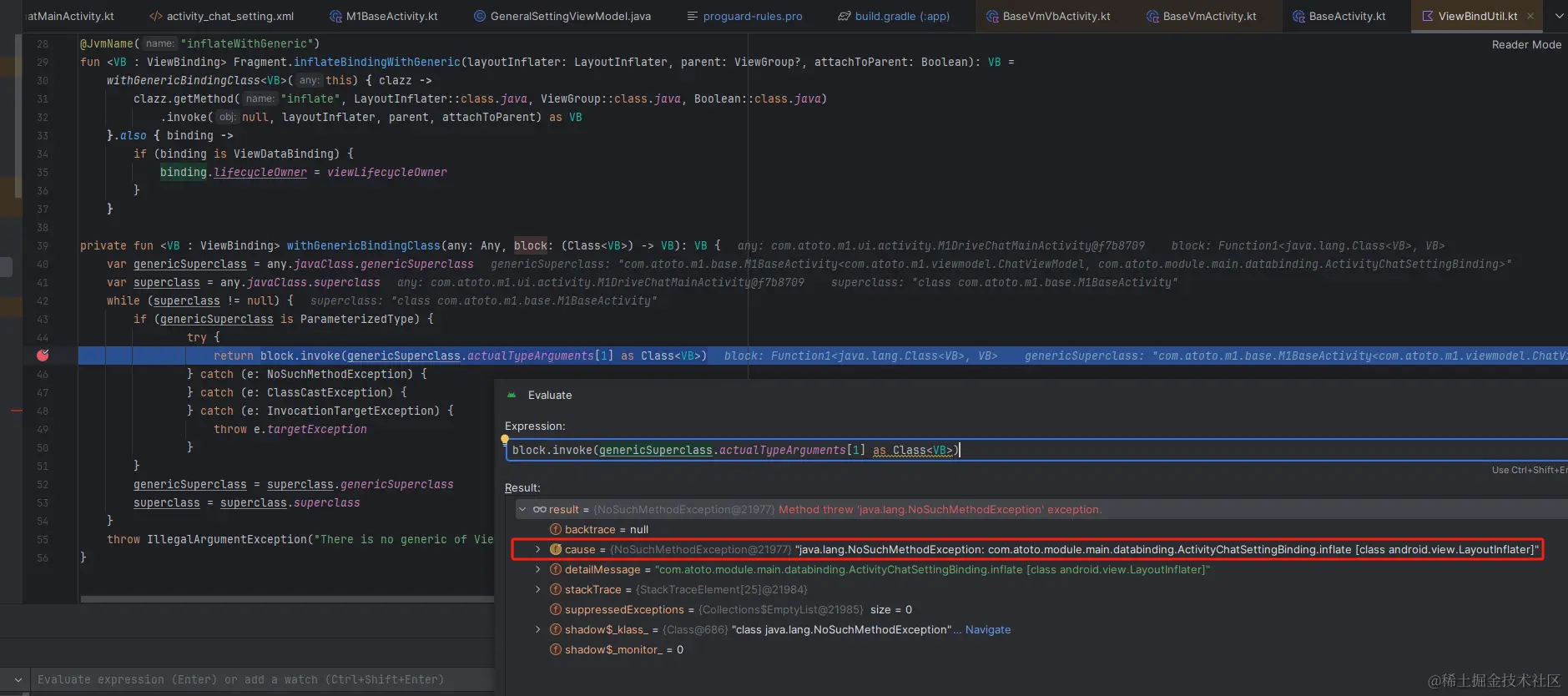Click the lightbulb intention icon above Expression field

[x=505, y=440]
